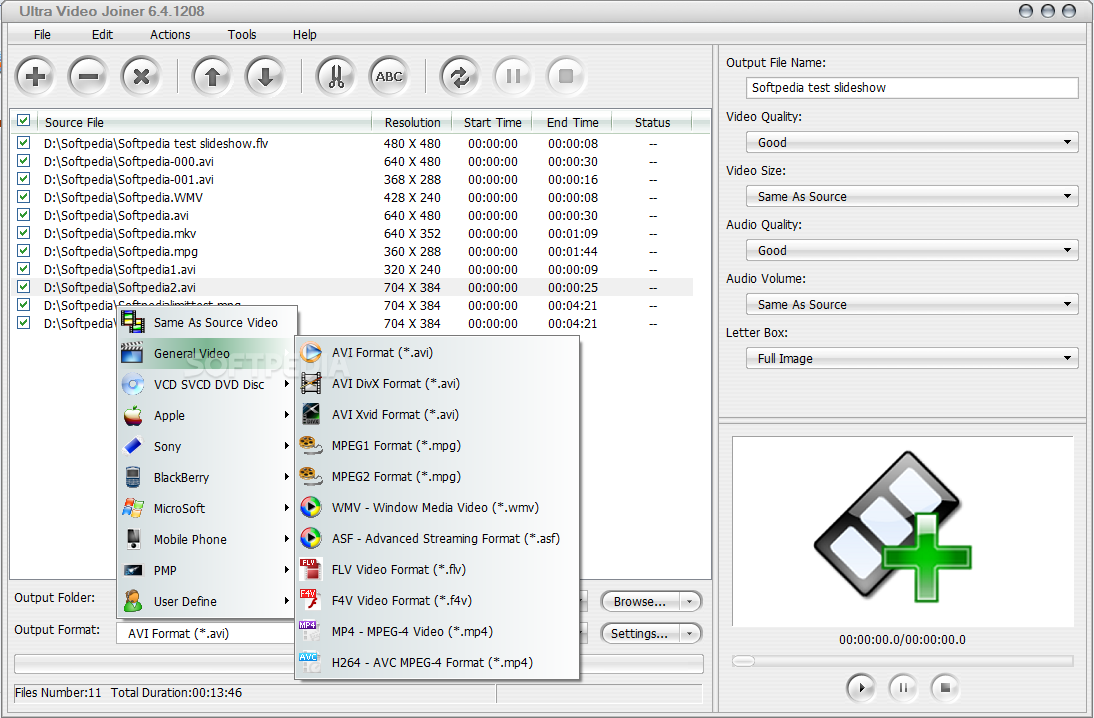Select Same As Source Video option

click(207, 322)
